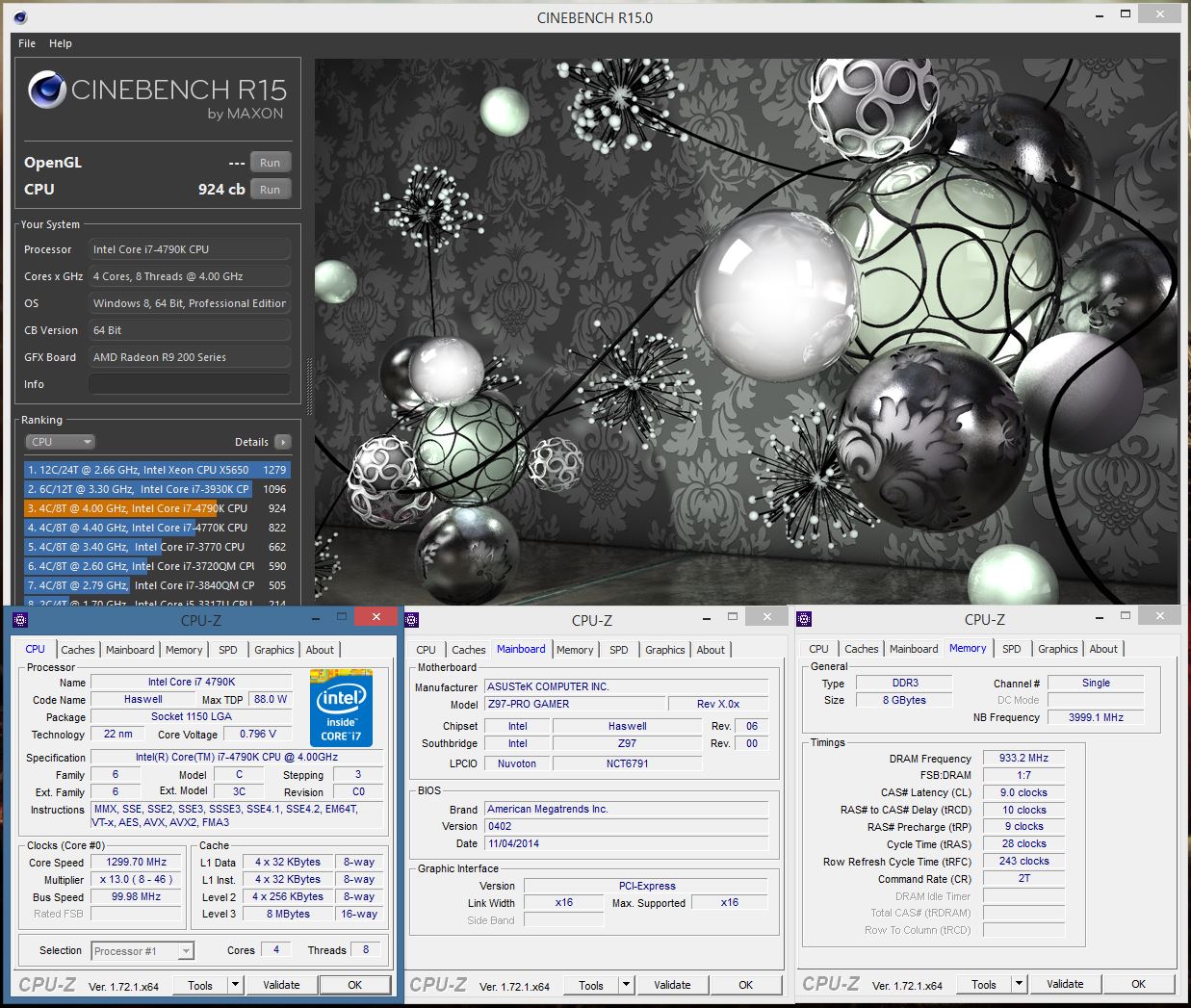Click the Z97-PRO GAMER model field
This screenshot has width=1191, height=1008.
[575, 704]
